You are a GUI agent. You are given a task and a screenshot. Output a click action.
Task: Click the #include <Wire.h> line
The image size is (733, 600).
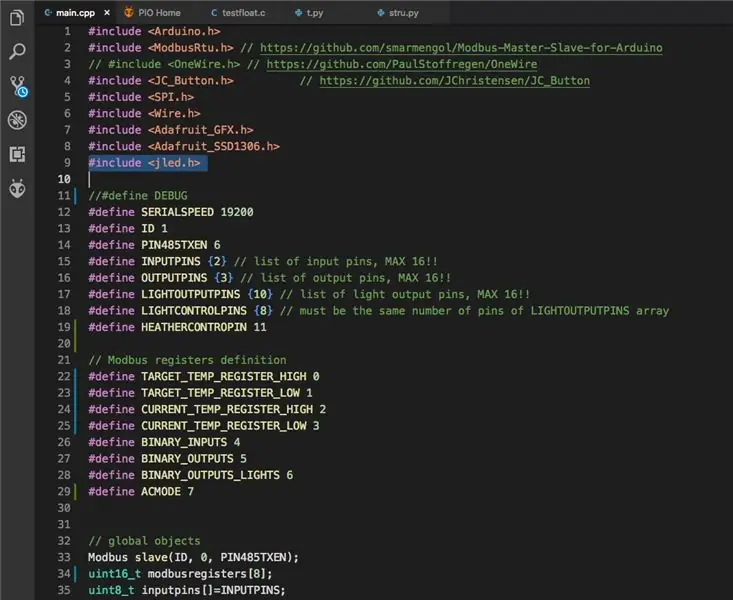(x=144, y=114)
